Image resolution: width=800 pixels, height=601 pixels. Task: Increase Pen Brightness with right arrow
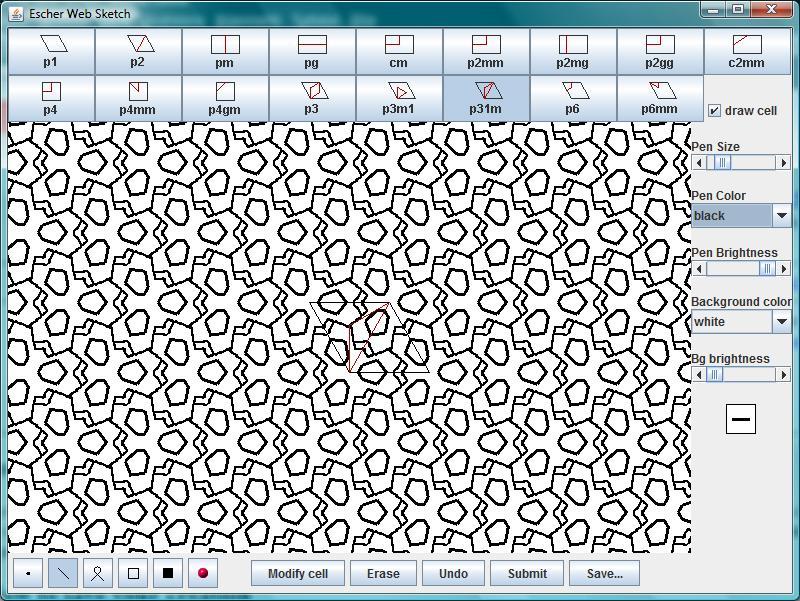pyautogui.click(x=784, y=269)
